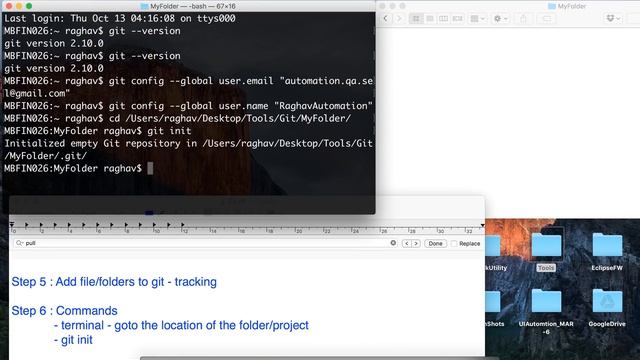This screenshot has height=360, width=640.
Task: Click the Finder edit tags button
Action: pos(547,18)
